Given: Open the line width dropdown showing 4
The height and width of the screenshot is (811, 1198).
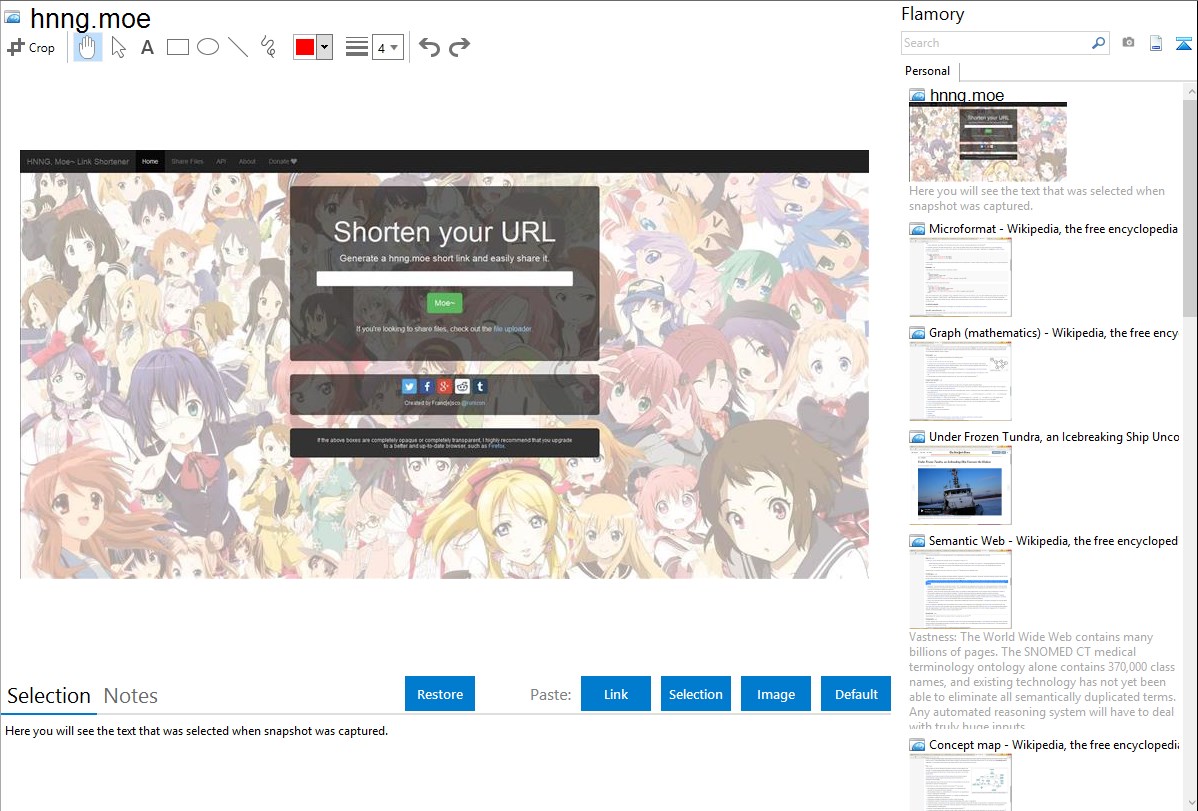Looking at the screenshot, I should [388, 47].
